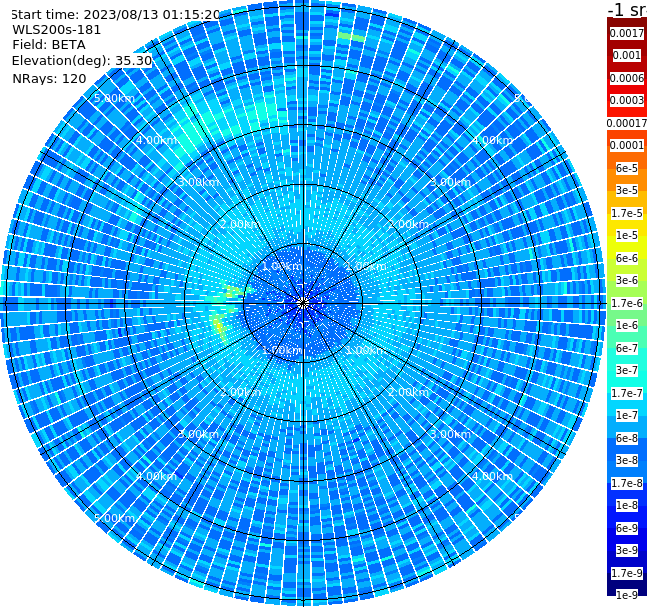
Task: Select the 4.00km ring label in upper-right quadrant
Action: [x=492, y=140]
